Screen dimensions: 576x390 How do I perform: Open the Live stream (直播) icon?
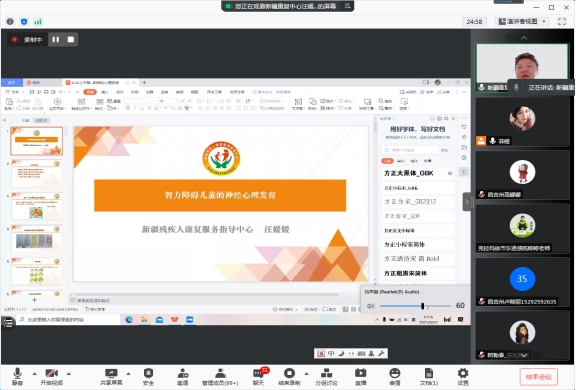point(360,376)
